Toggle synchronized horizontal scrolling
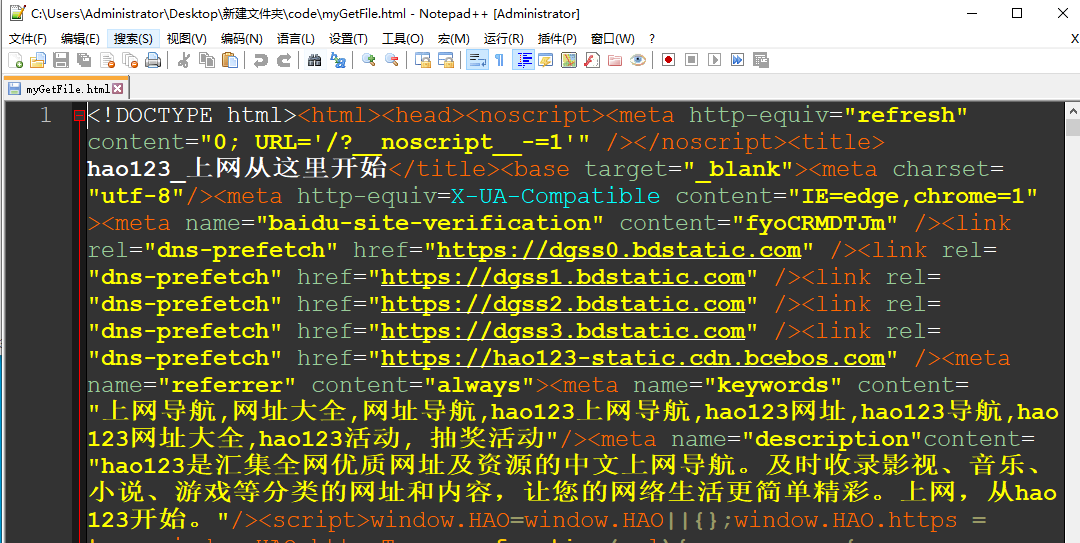The image size is (1080, 543). point(446,60)
